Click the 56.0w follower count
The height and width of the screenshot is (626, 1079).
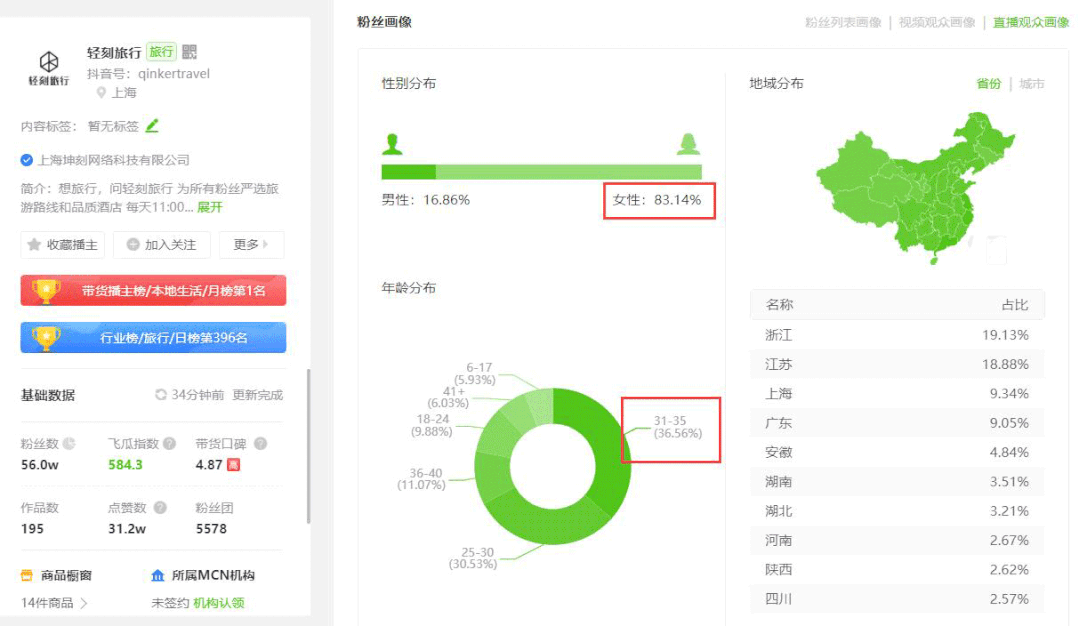click(40, 464)
